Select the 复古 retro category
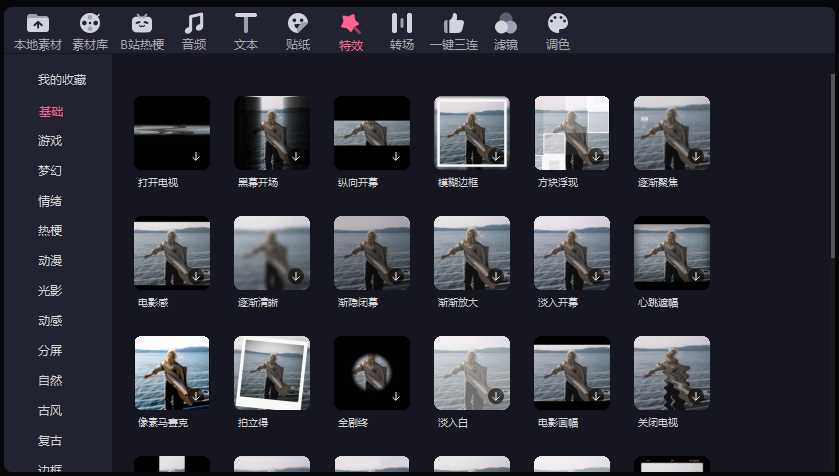This screenshot has width=839, height=476. (x=50, y=441)
